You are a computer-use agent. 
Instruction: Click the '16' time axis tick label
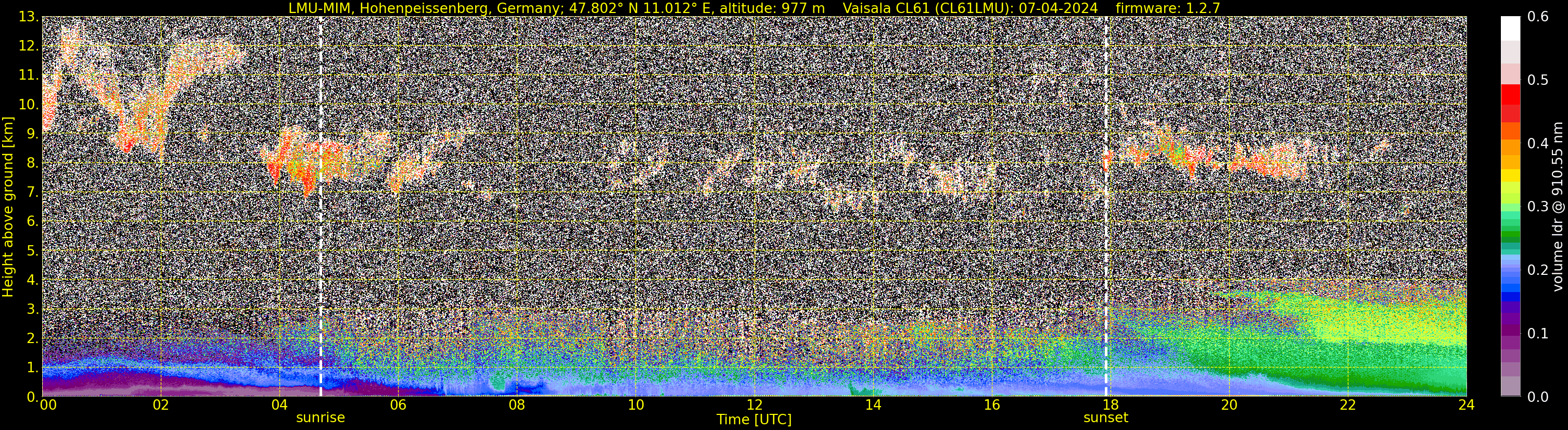991,405
